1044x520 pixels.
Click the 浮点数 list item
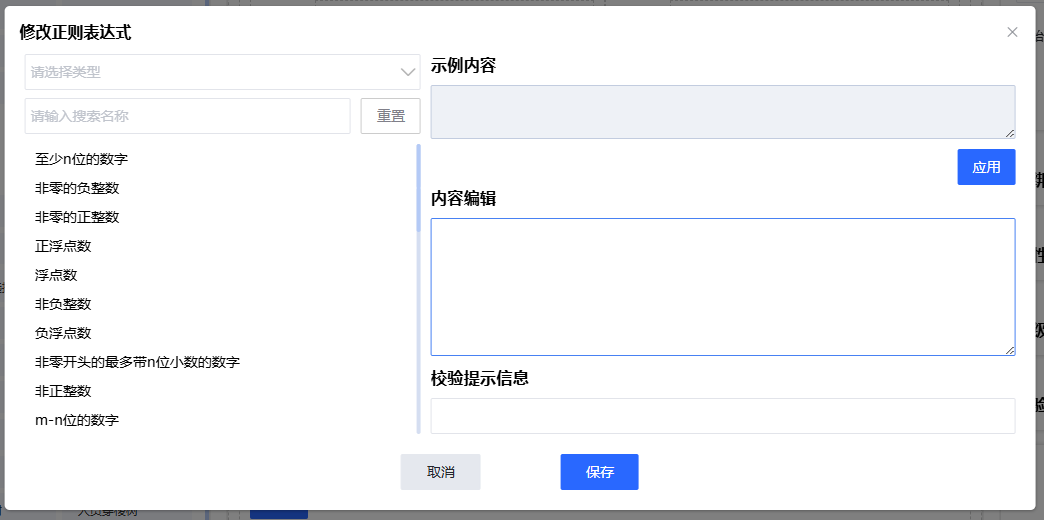(x=56, y=275)
